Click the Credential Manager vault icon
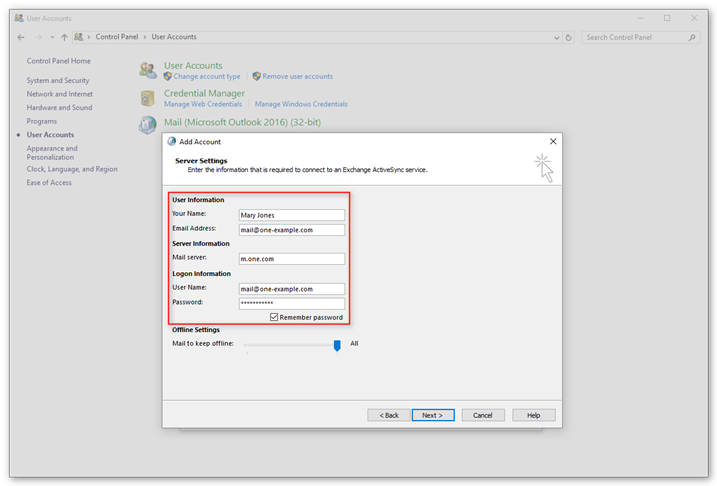The width and height of the screenshot is (717, 486). tap(148, 98)
